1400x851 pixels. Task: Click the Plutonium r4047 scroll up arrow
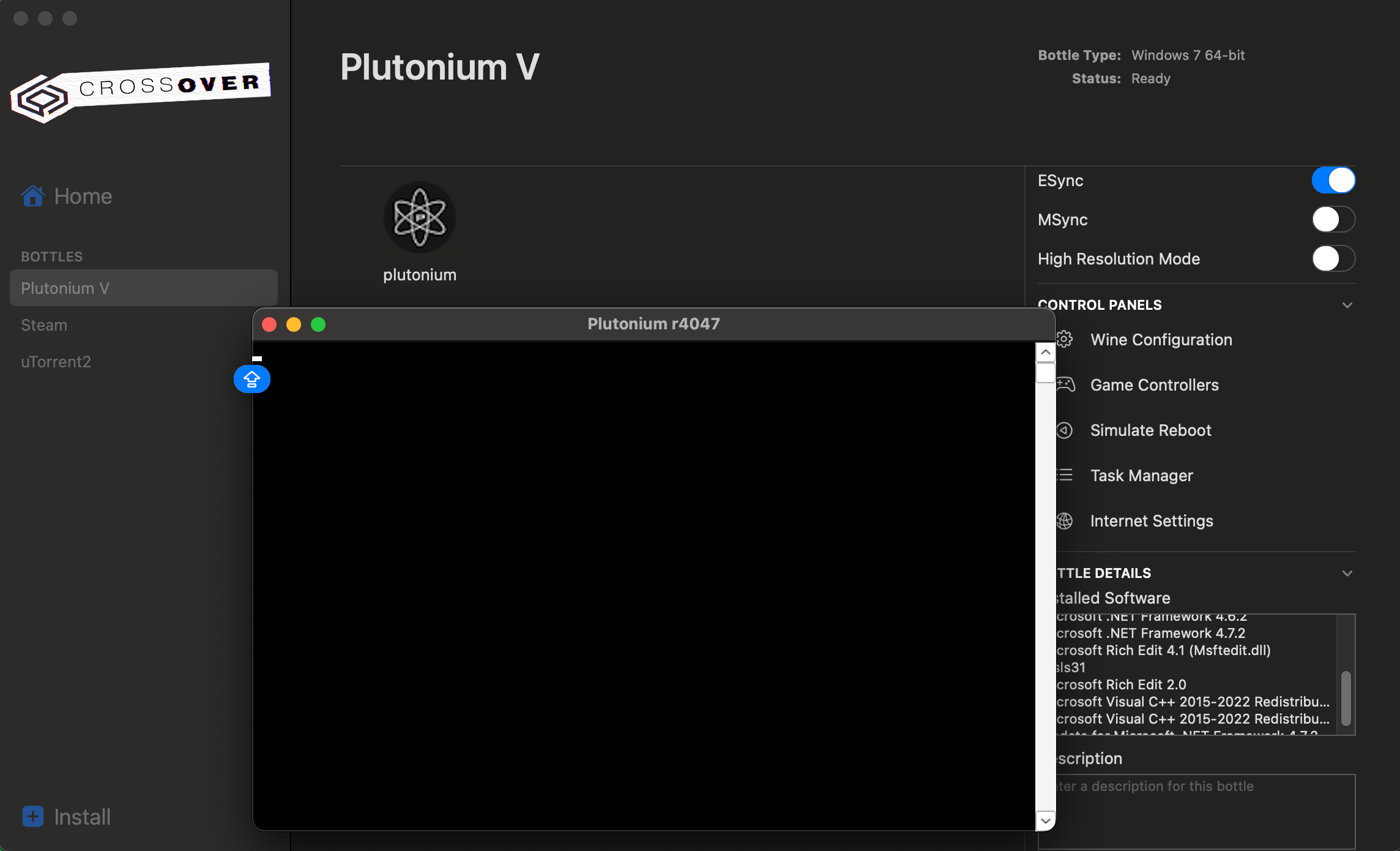coord(1045,352)
